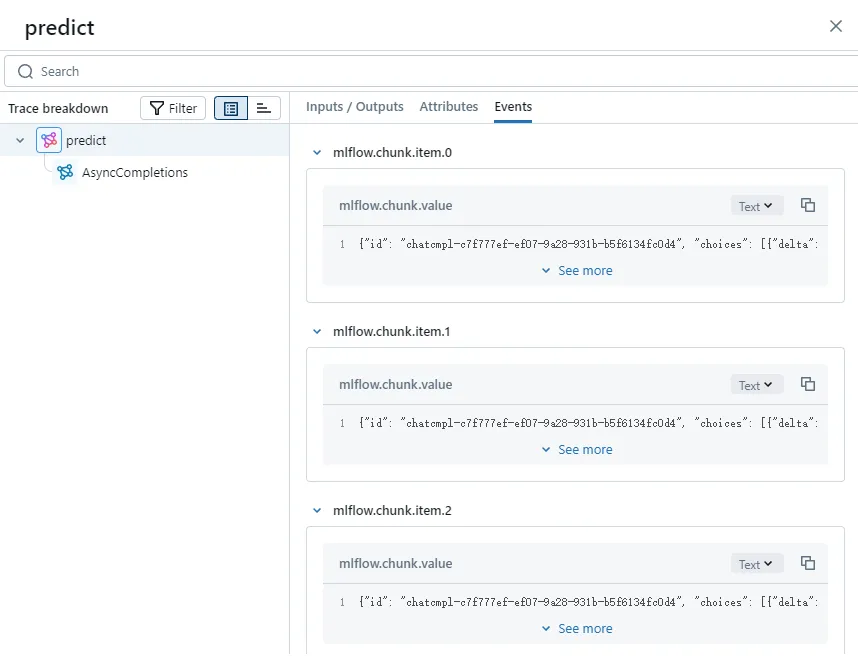Close the predict trace panel

click(836, 26)
